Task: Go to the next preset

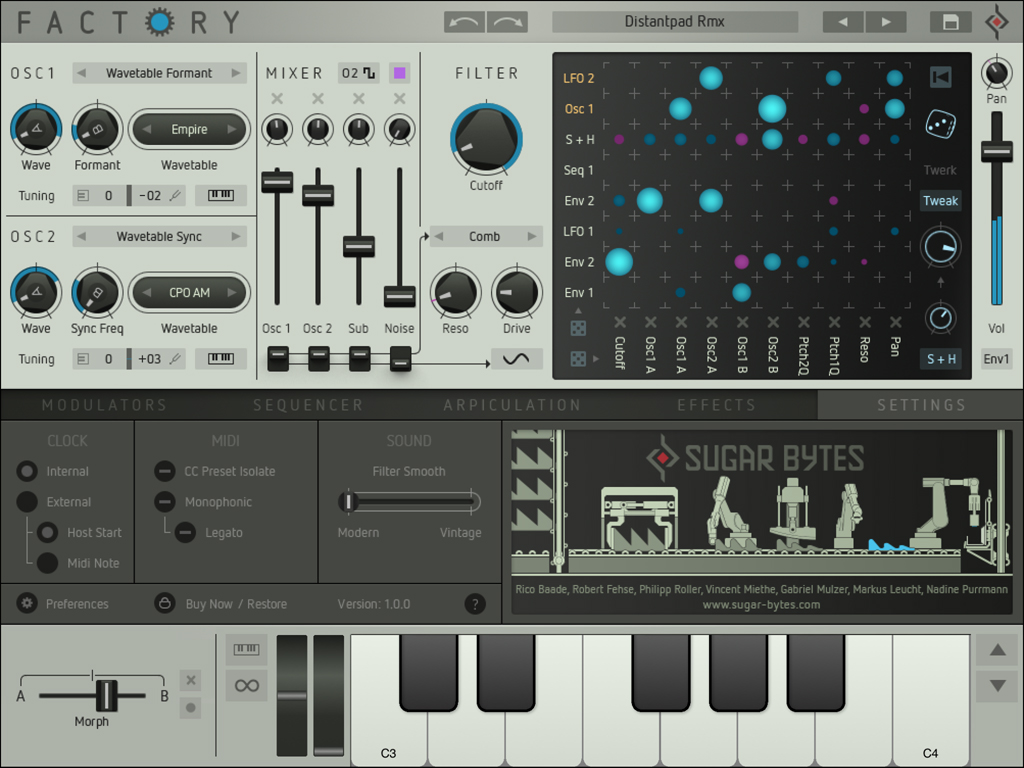Action: (886, 22)
